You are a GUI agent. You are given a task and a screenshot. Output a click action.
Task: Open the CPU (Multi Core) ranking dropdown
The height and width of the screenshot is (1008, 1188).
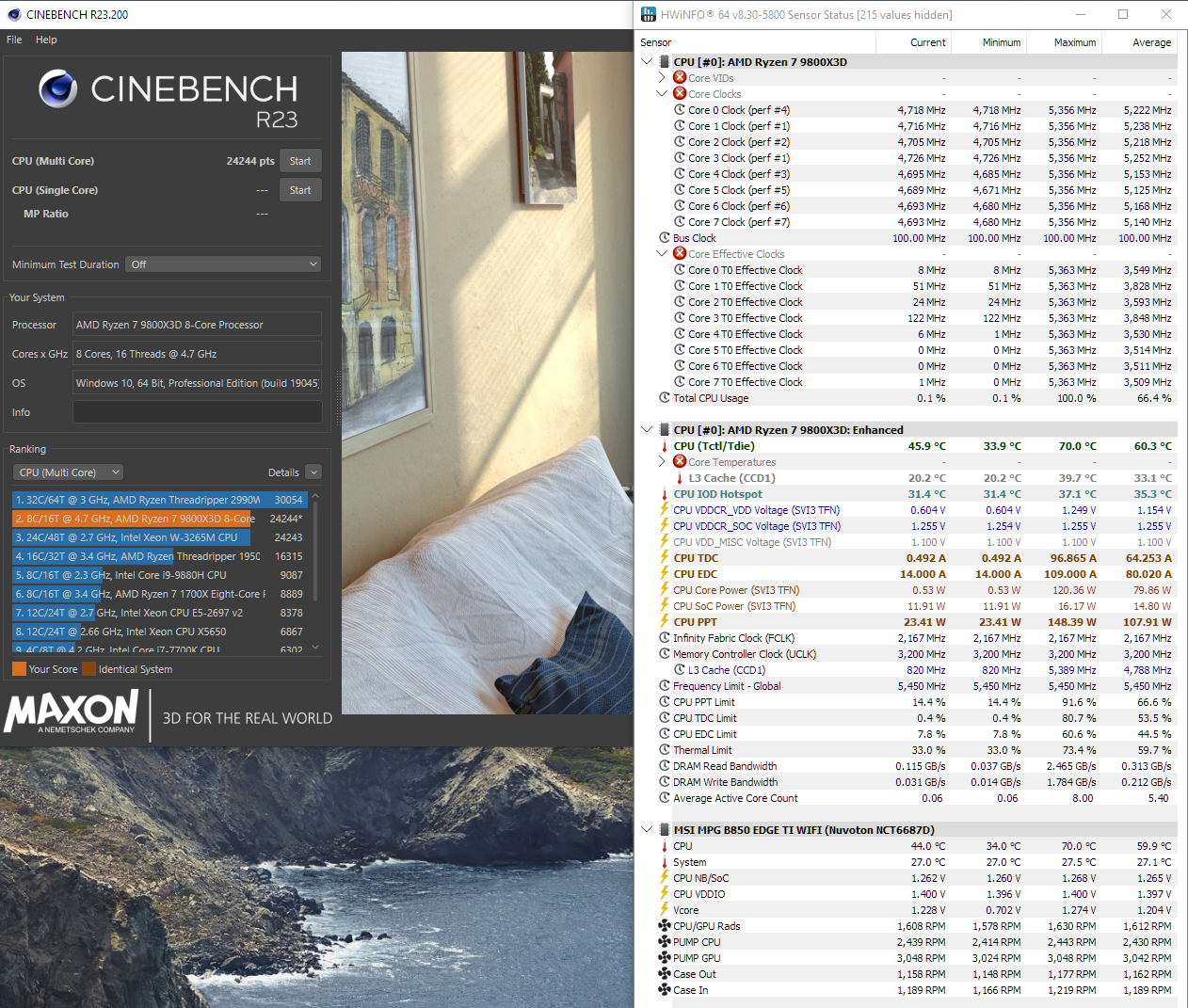coord(68,472)
